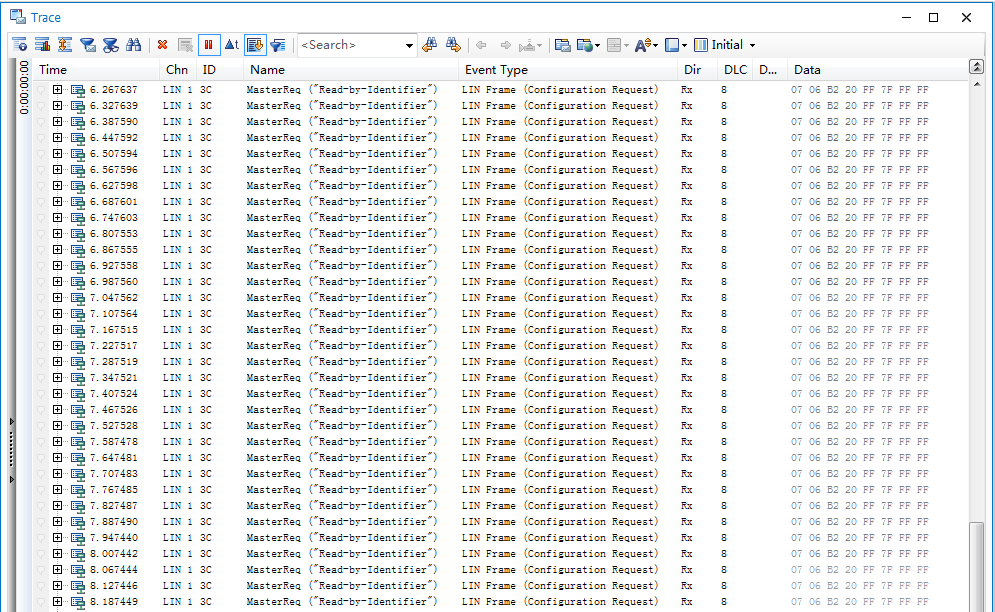Click the up arrow of vertical scrollbar
This screenshot has width=995, height=612.
977,84
